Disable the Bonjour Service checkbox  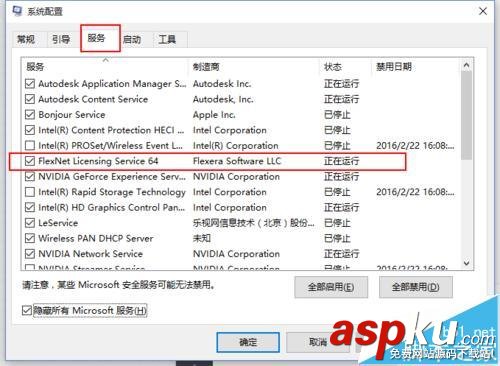[30, 115]
